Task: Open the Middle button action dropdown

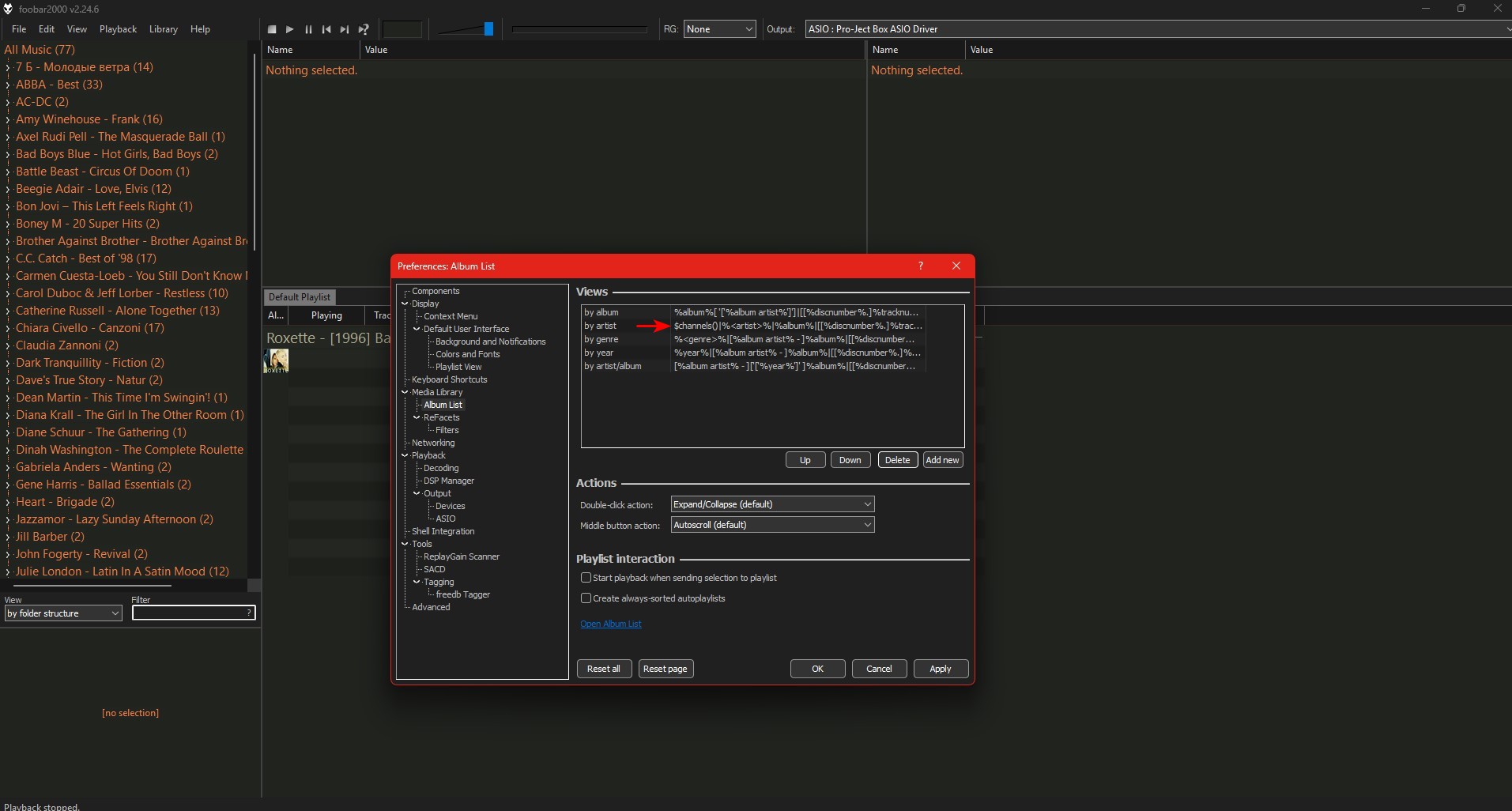Action: [x=772, y=525]
